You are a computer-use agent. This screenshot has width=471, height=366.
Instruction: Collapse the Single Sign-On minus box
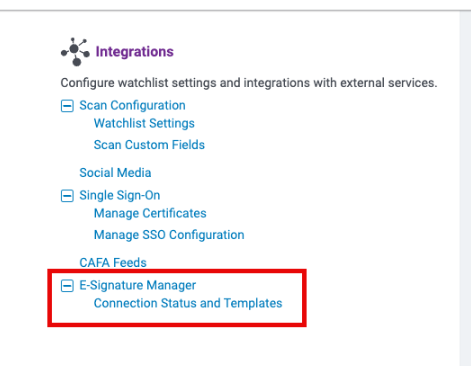(67, 196)
